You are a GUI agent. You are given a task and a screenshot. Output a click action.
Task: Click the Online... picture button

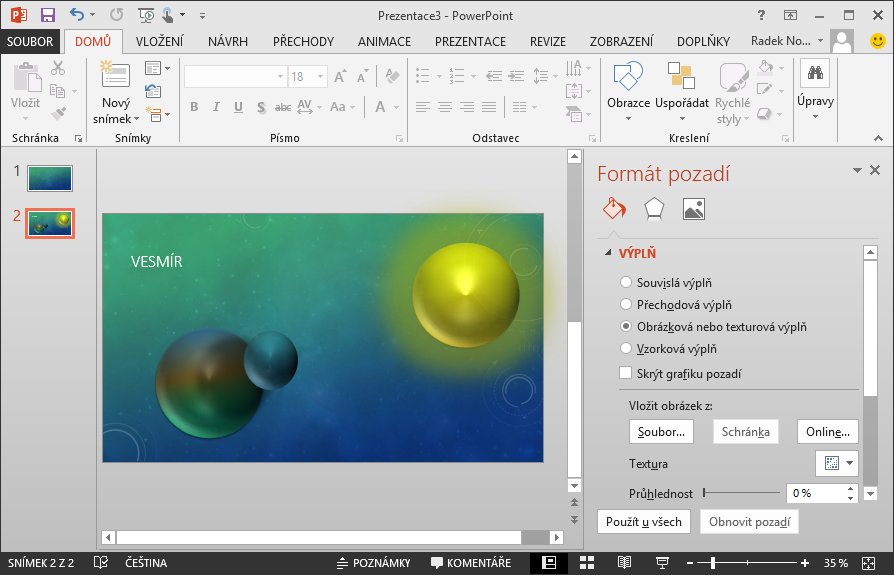(x=828, y=431)
